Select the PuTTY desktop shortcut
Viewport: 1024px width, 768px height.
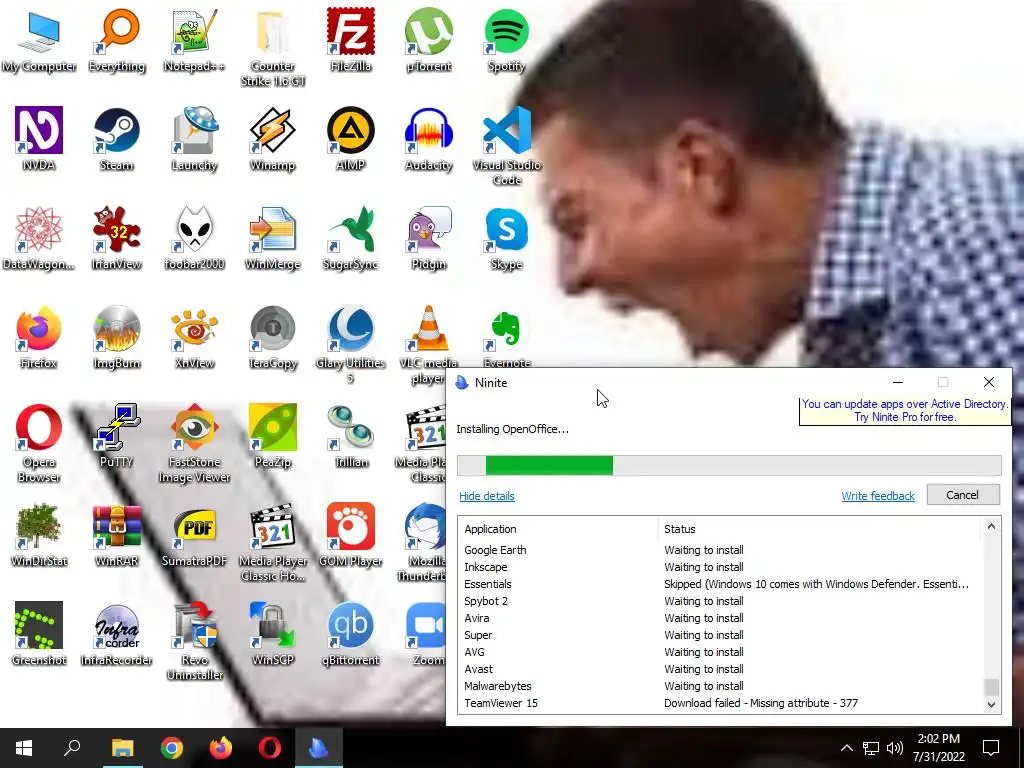(117, 436)
